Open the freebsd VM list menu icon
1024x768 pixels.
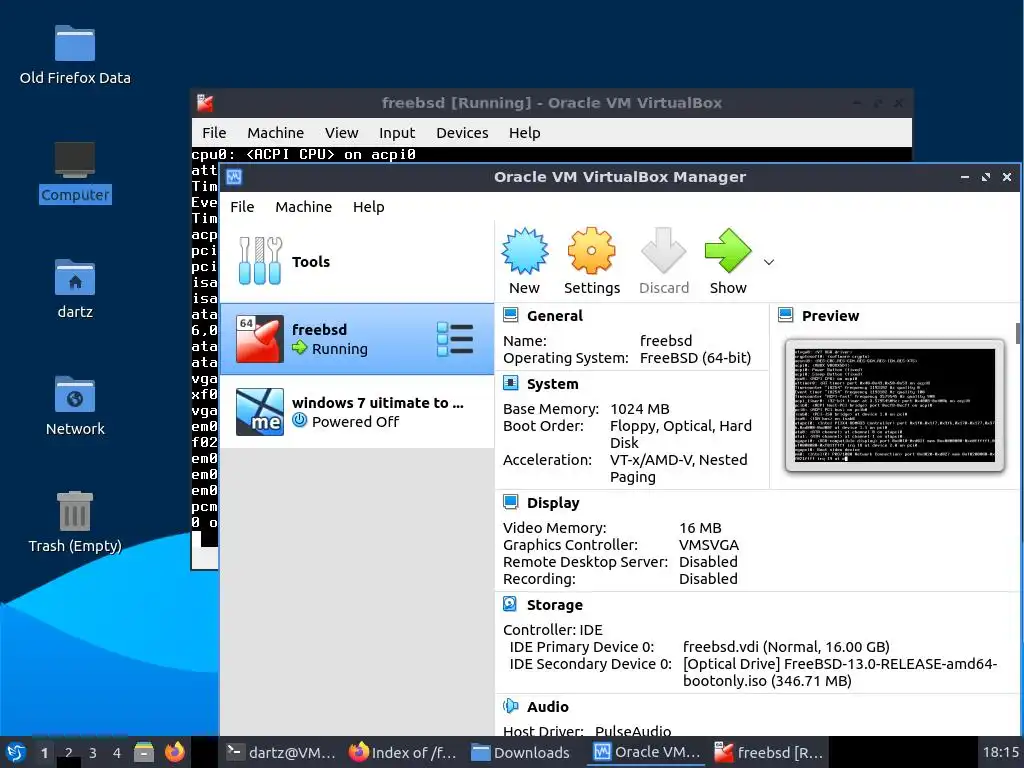pyautogui.click(x=455, y=339)
